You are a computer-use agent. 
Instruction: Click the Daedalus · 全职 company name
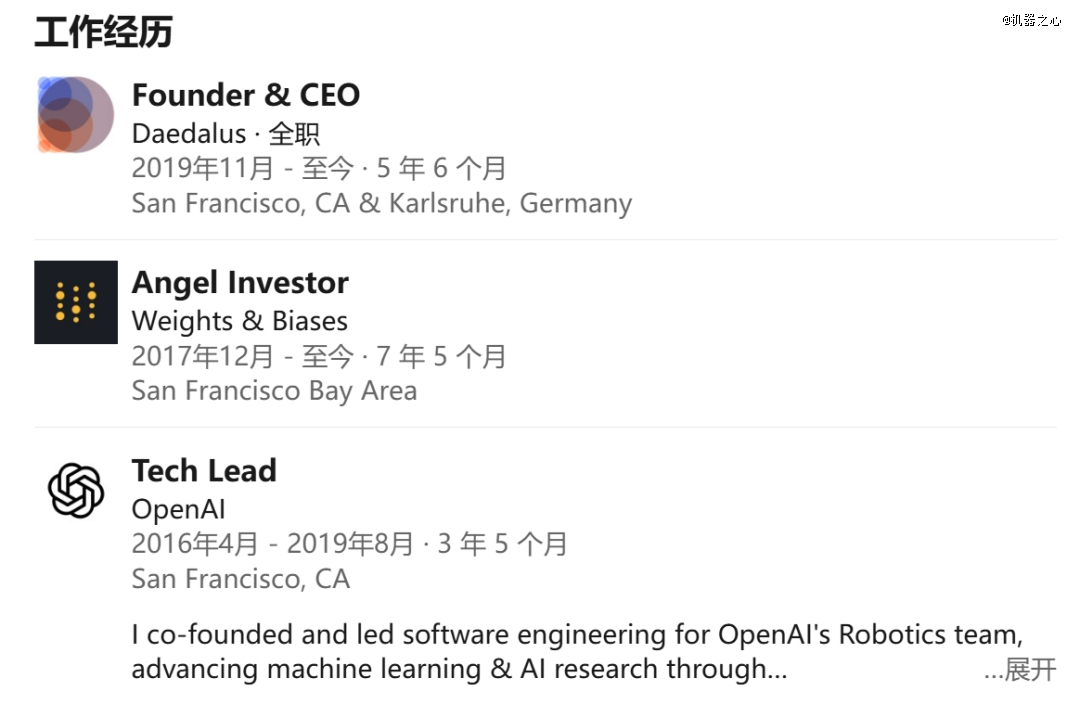pyautogui.click(x=226, y=133)
